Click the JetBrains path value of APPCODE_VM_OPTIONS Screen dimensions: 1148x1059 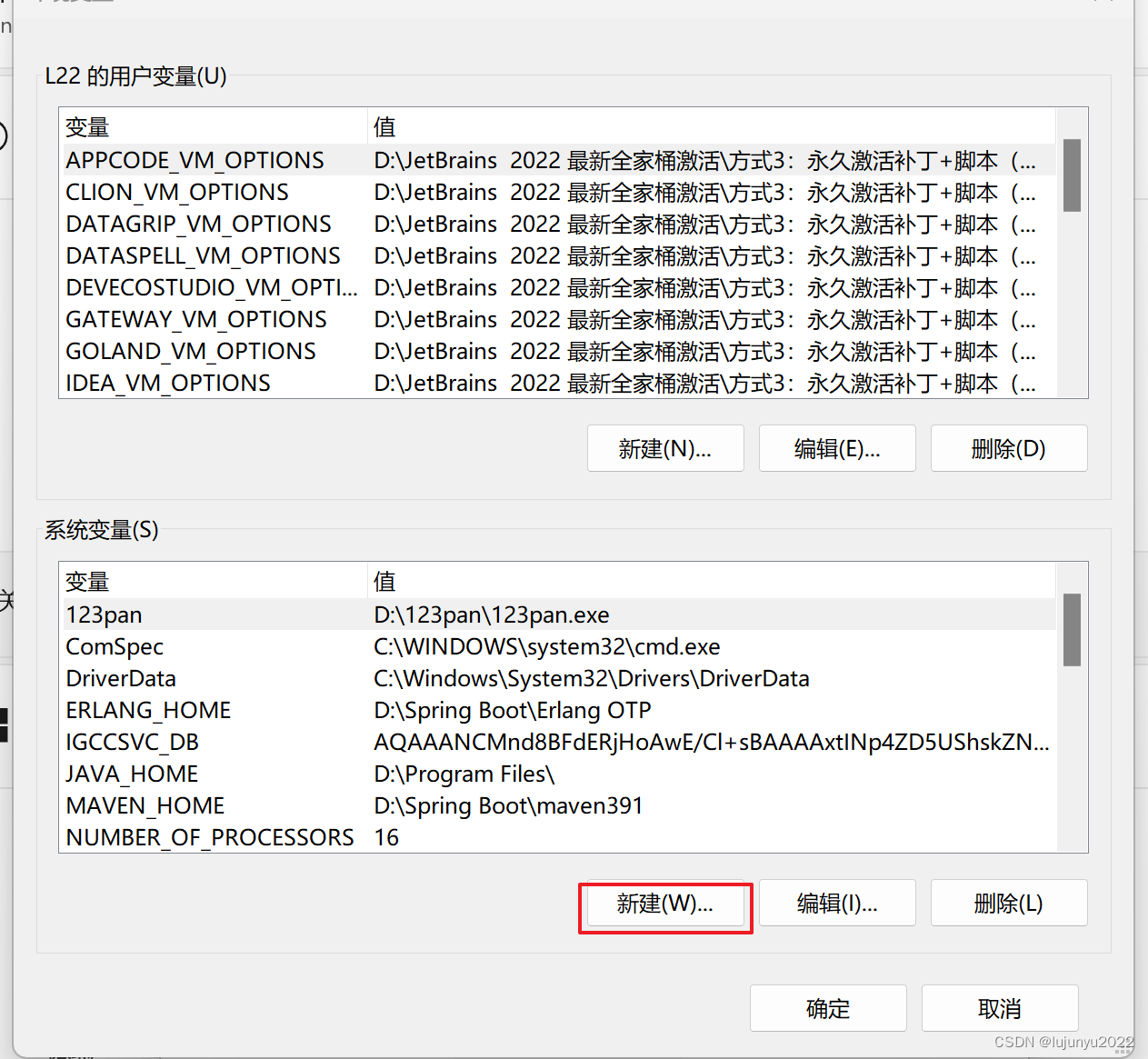click(x=705, y=160)
